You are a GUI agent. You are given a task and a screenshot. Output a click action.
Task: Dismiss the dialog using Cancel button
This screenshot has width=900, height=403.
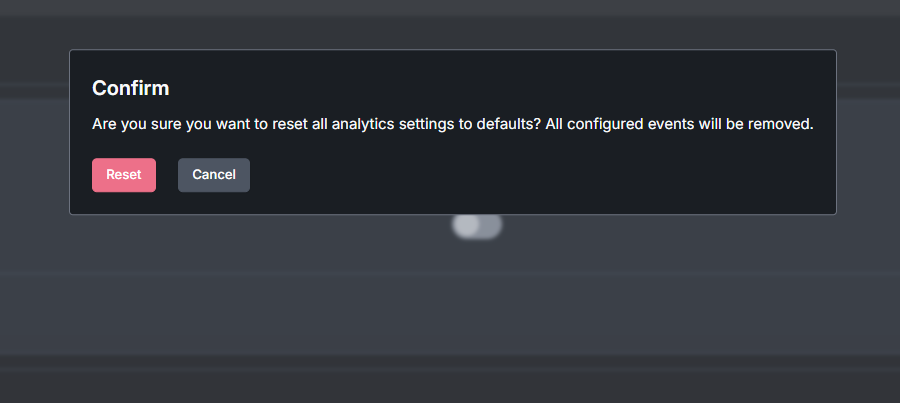[x=214, y=175]
